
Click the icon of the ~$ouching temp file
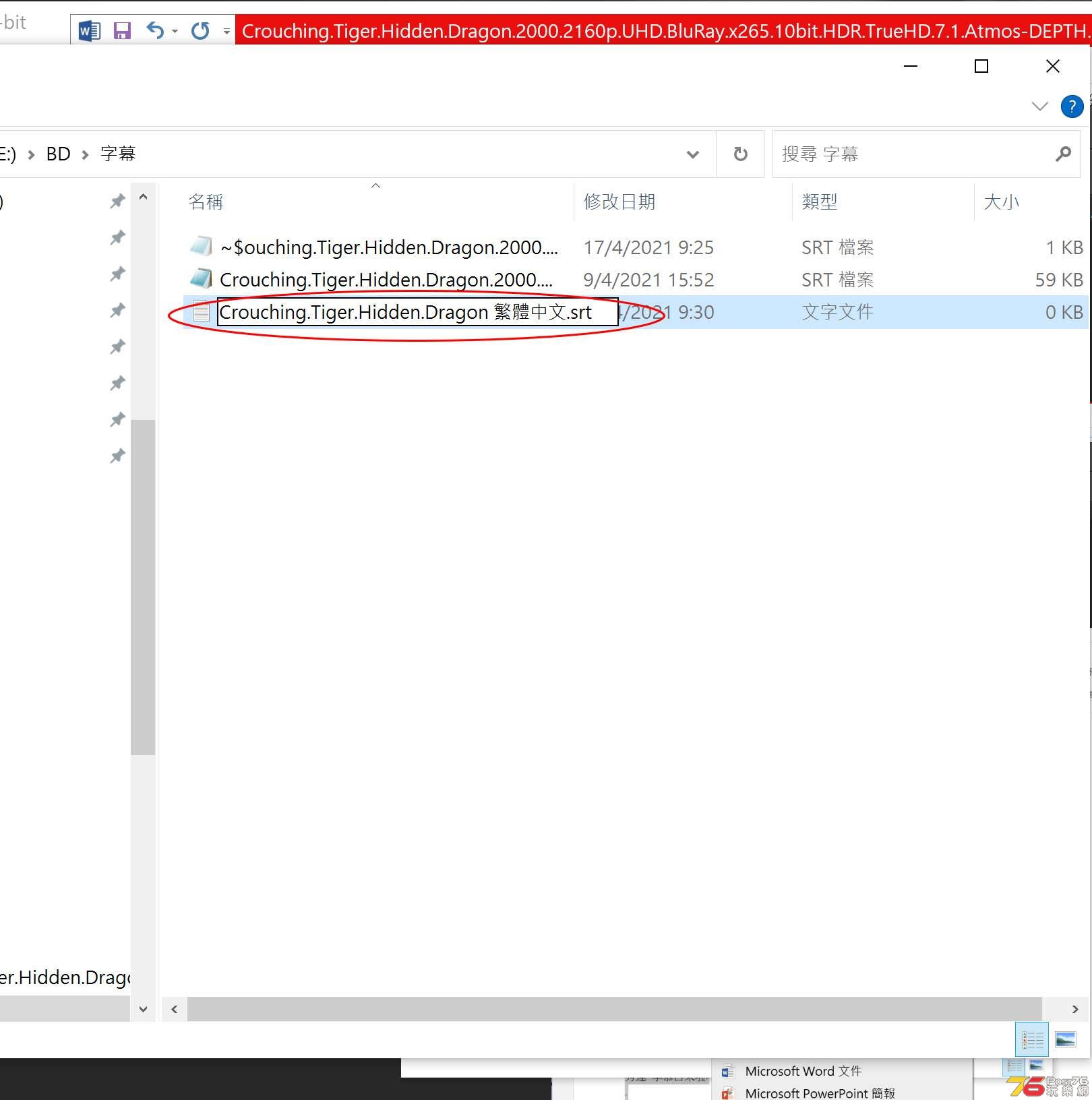click(201, 247)
